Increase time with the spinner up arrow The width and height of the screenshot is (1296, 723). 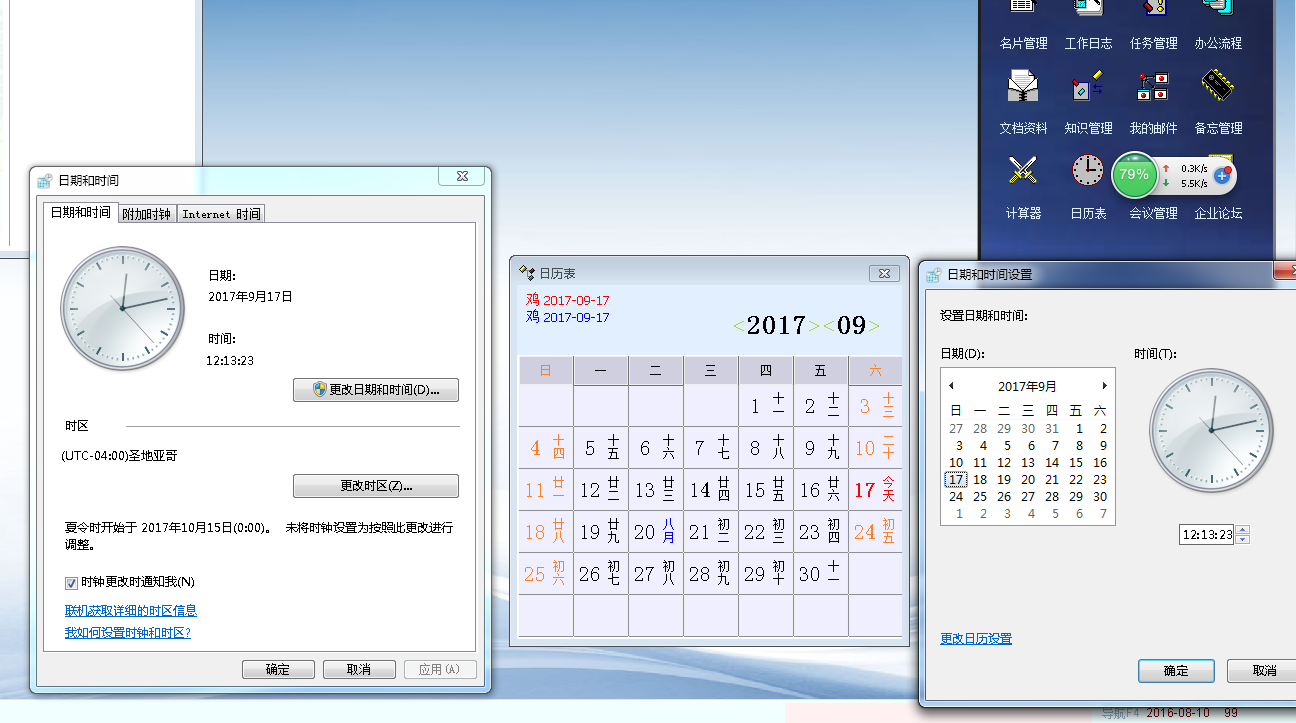click(1243, 530)
